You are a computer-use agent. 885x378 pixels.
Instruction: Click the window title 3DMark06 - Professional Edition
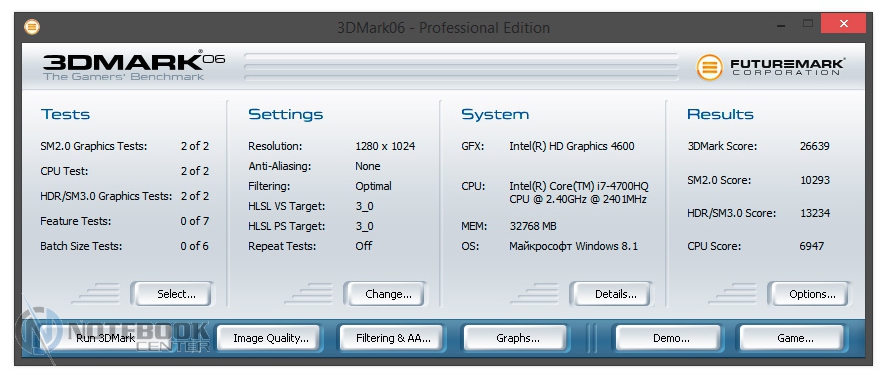pos(443,27)
